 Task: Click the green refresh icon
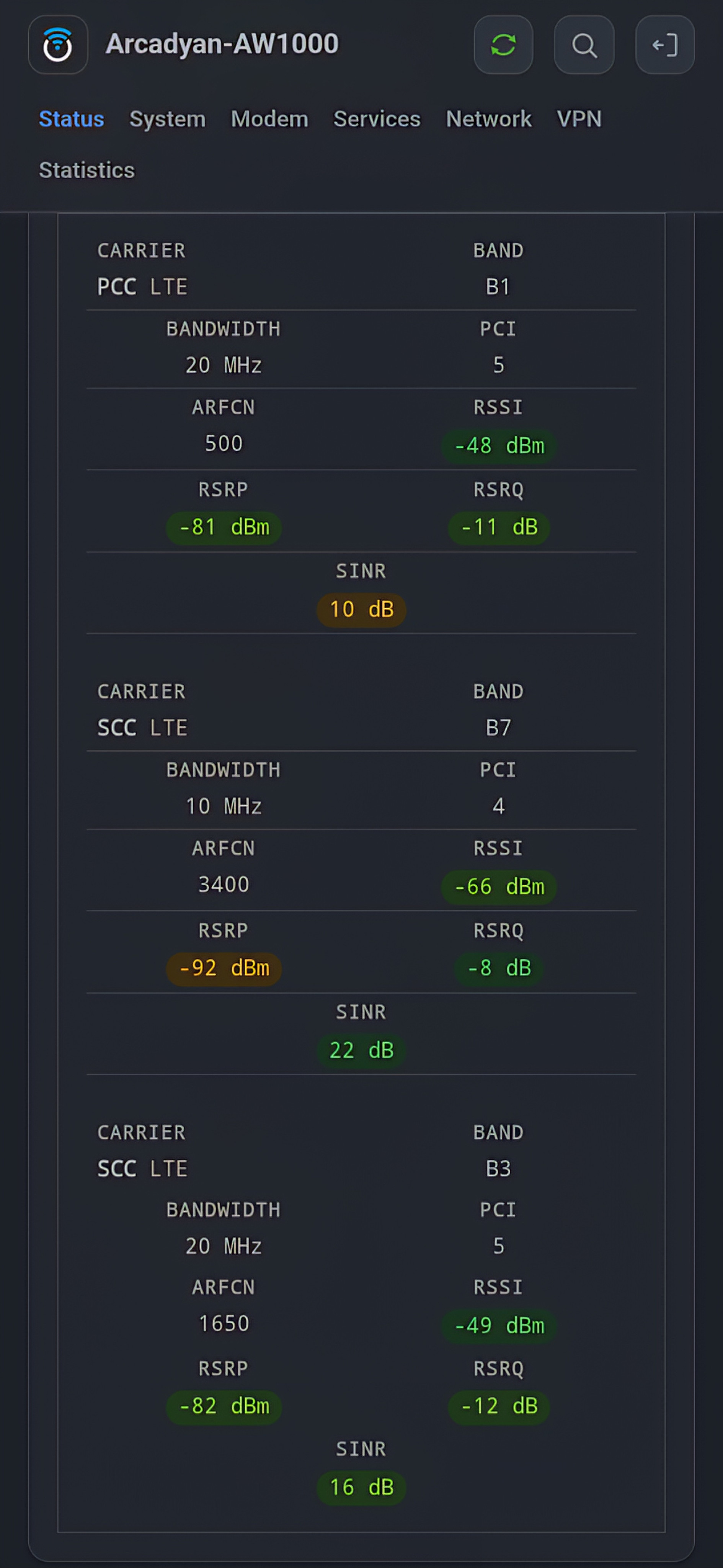point(503,45)
